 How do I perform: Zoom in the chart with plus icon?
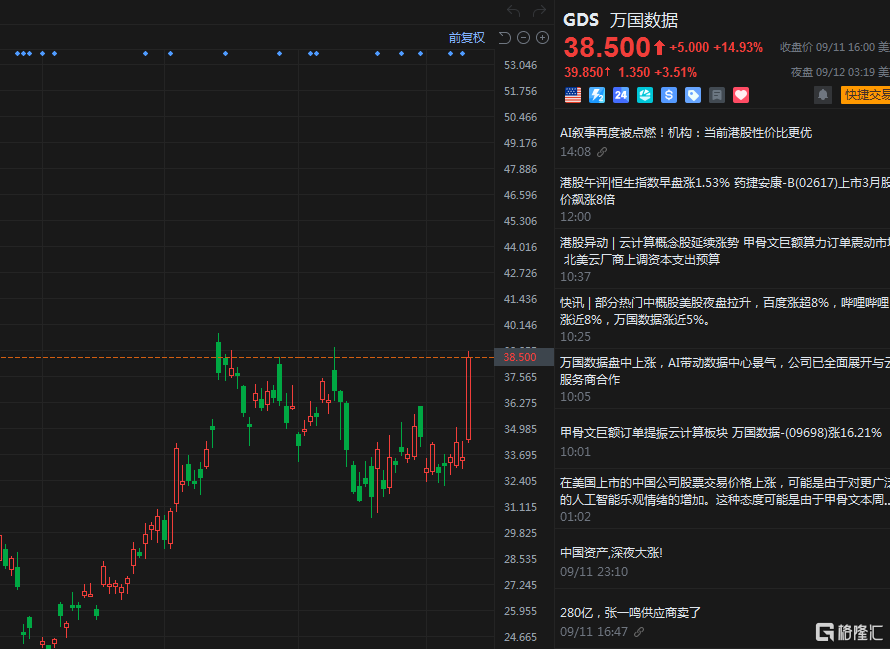click(543, 38)
